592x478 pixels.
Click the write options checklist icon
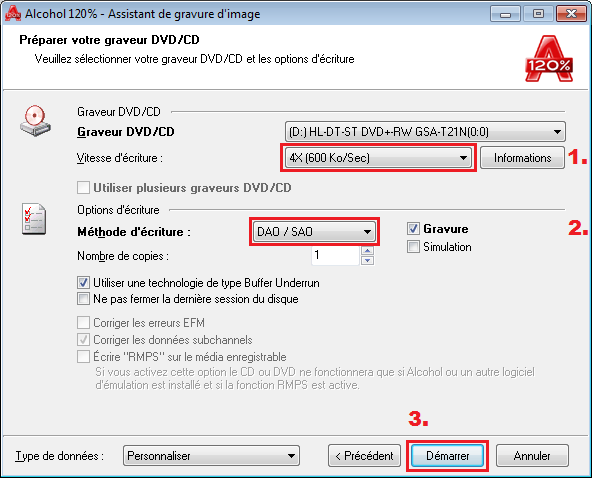point(34,219)
